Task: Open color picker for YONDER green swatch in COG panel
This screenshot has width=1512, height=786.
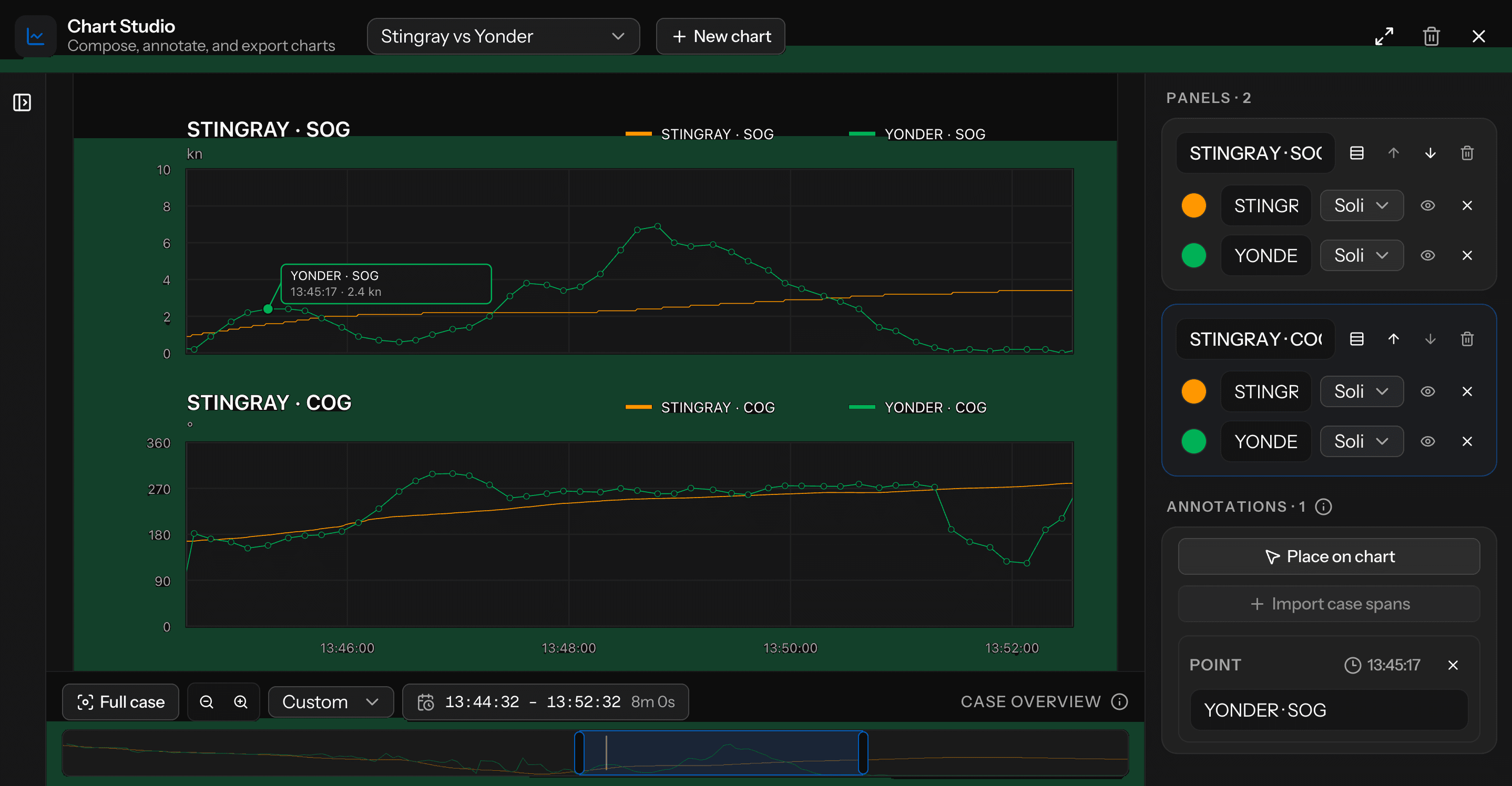Action: pos(1193,442)
